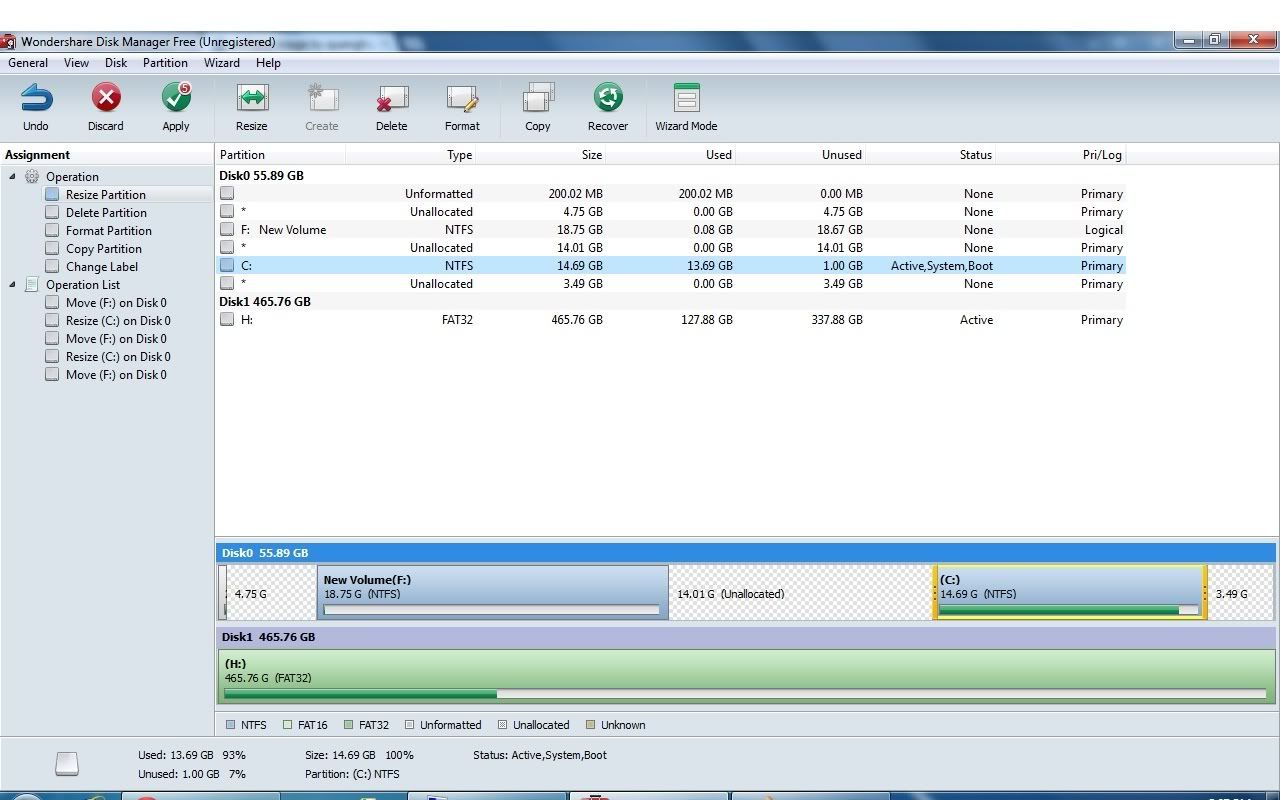This screenshot has height=800, width=1280.
Task: Click FAT32 legend color swatch
Action: tap(348, 725)
